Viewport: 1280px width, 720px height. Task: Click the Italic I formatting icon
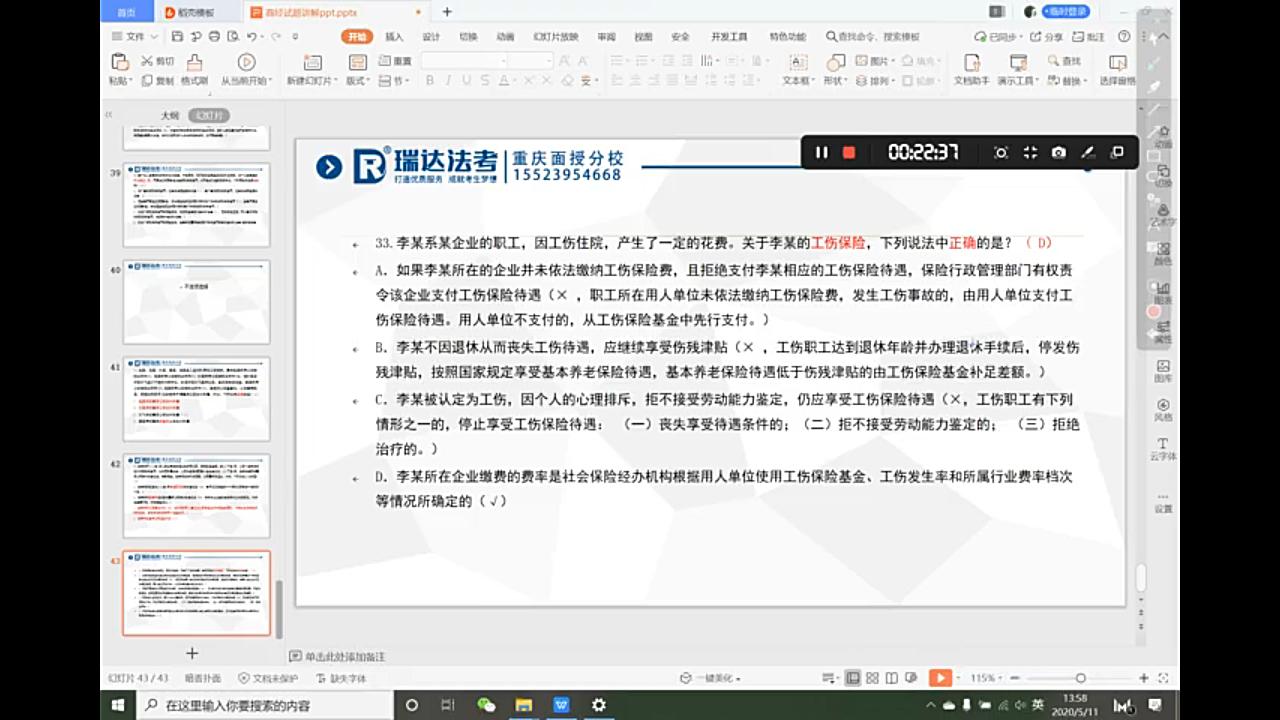pyautogui.click(x=446, y=81)
